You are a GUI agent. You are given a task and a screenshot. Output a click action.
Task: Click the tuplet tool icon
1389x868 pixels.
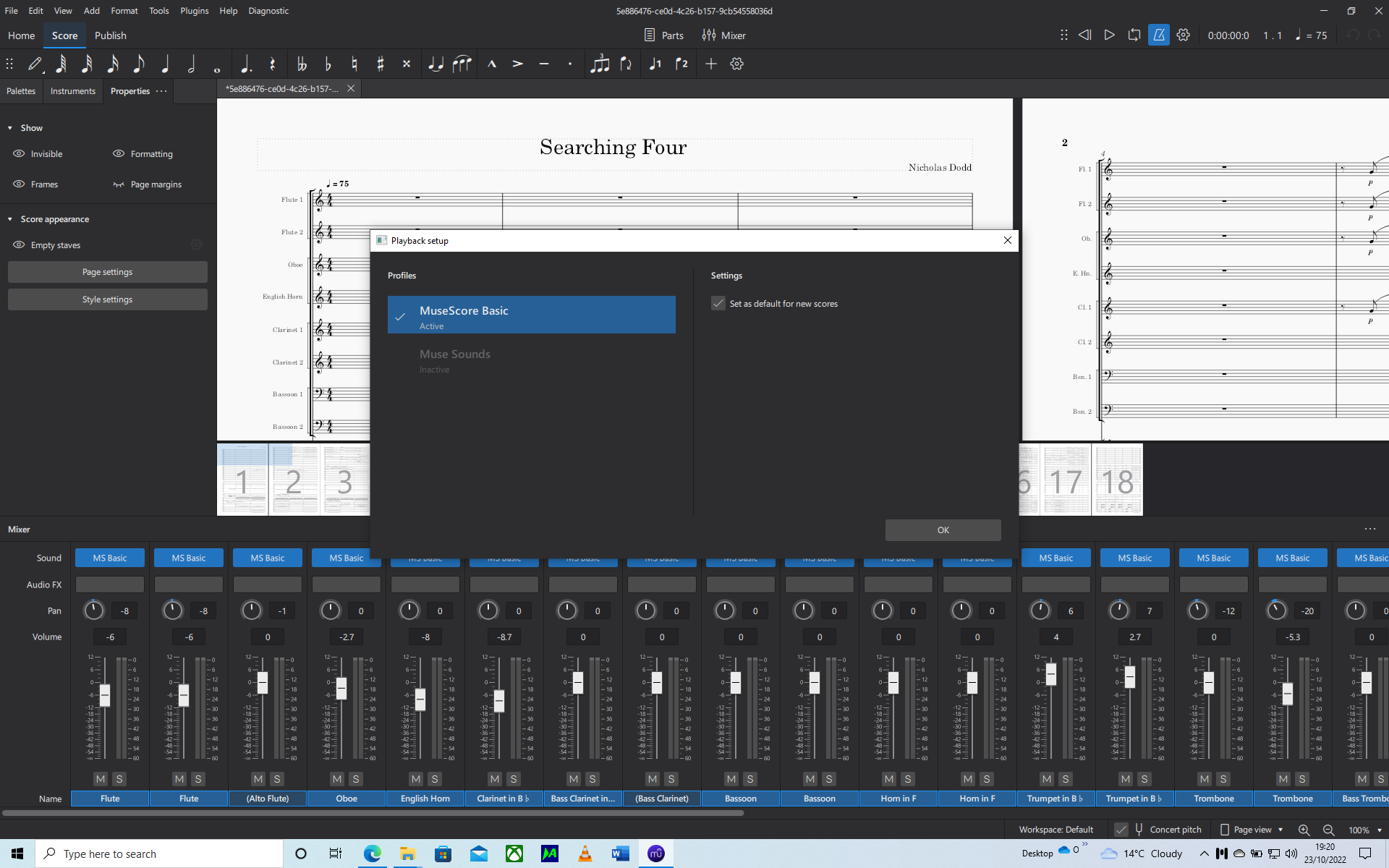point(599,64)
